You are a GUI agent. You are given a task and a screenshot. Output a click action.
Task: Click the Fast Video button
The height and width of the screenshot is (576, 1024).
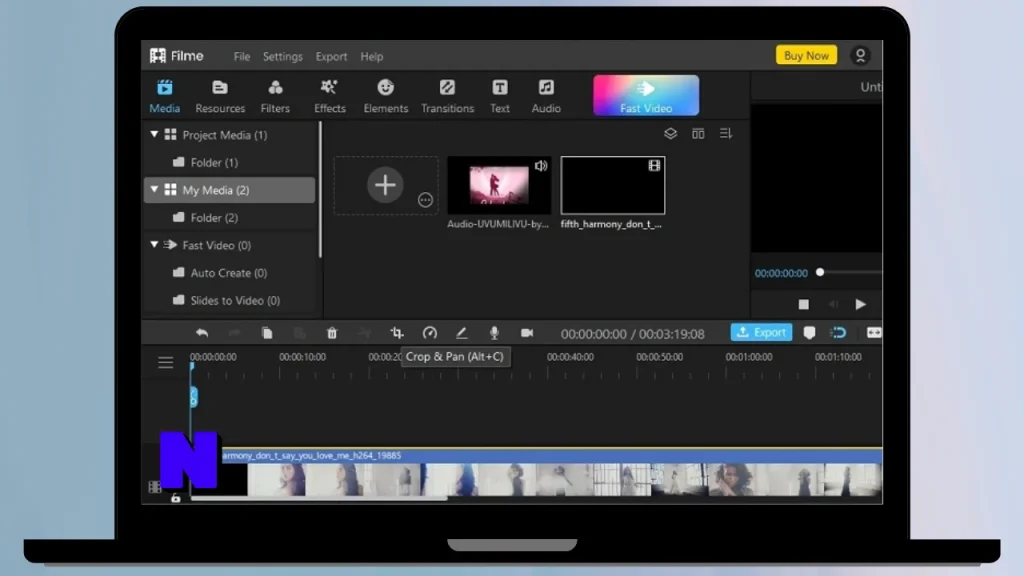[x=646, y=95]
